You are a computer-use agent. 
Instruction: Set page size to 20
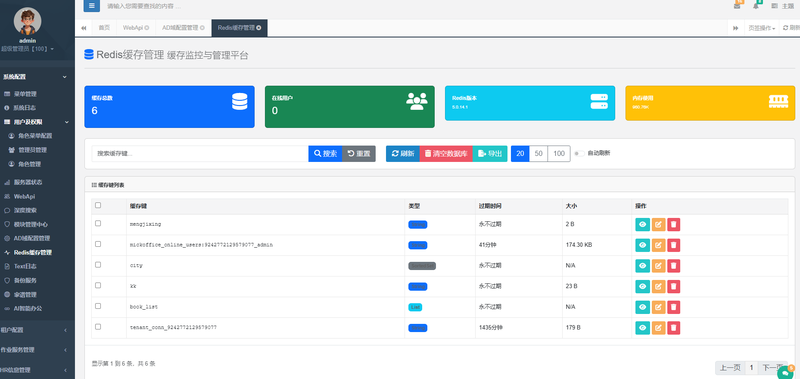[x=520, y=154]
